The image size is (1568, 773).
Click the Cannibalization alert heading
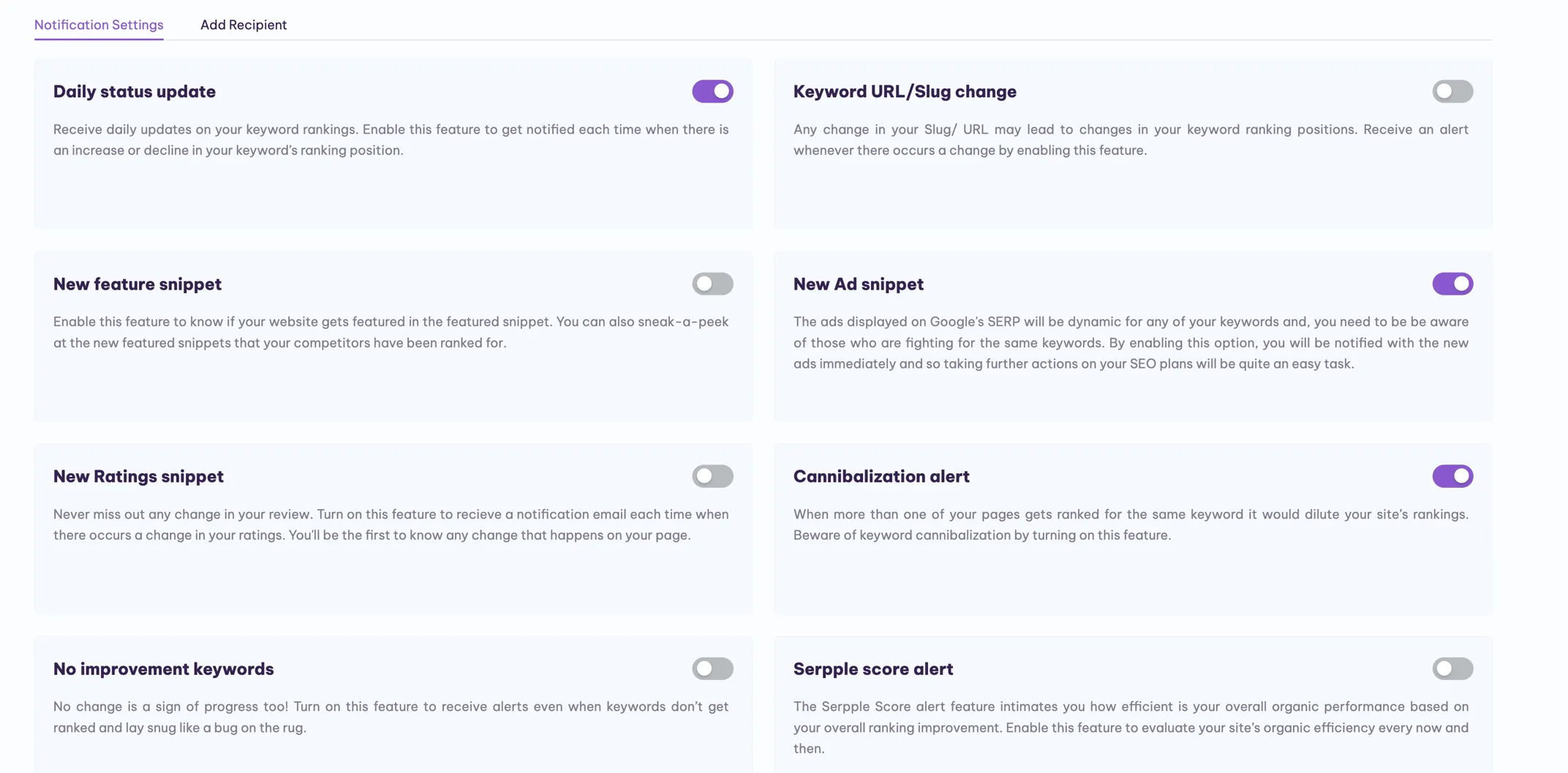881,476
